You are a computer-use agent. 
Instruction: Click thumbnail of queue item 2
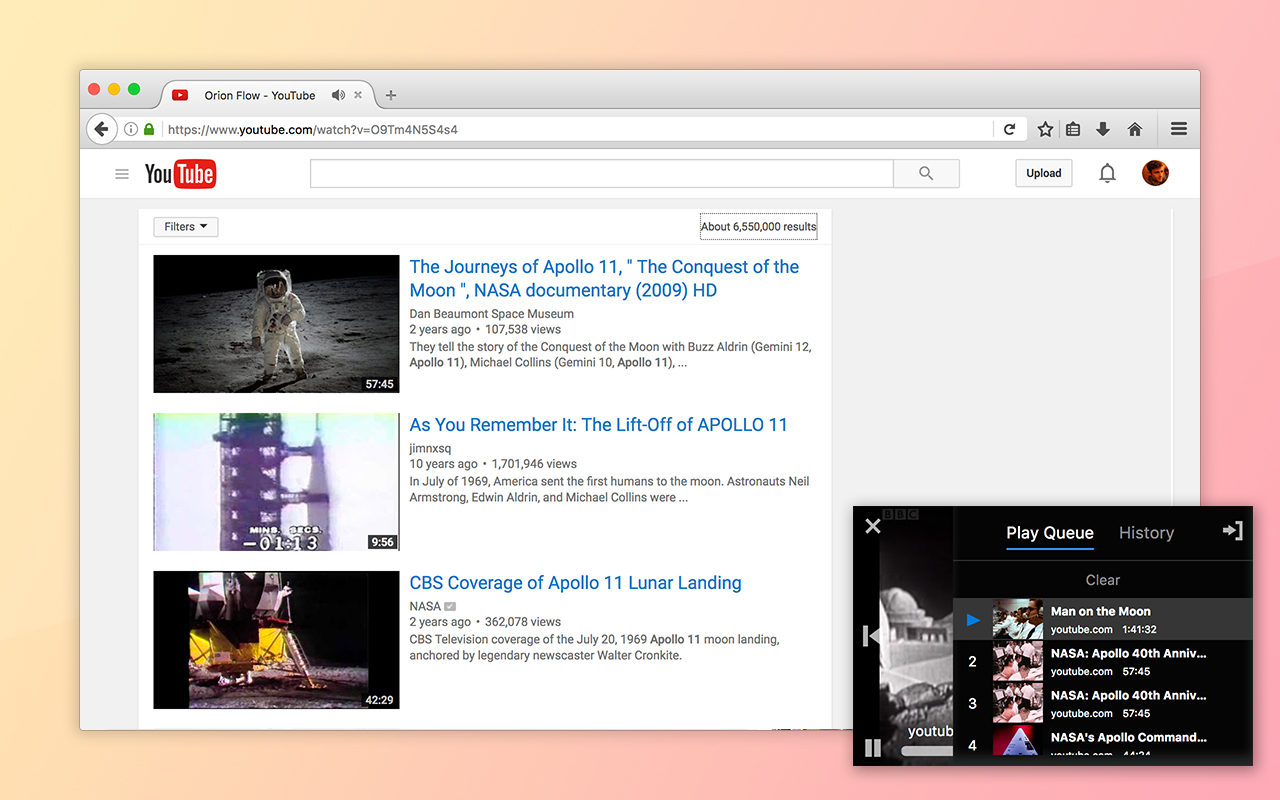click(1018, 661)
